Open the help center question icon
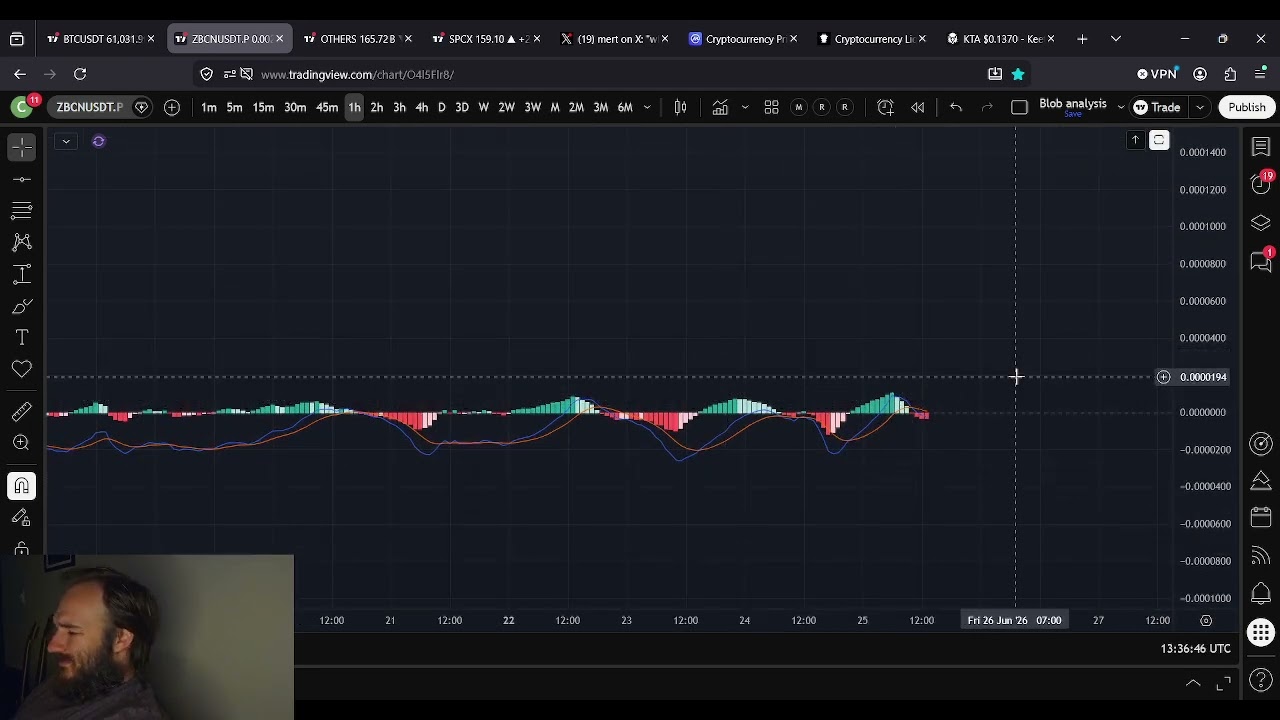Screen dimensions: 1280x720 [x=1261, y=681]
